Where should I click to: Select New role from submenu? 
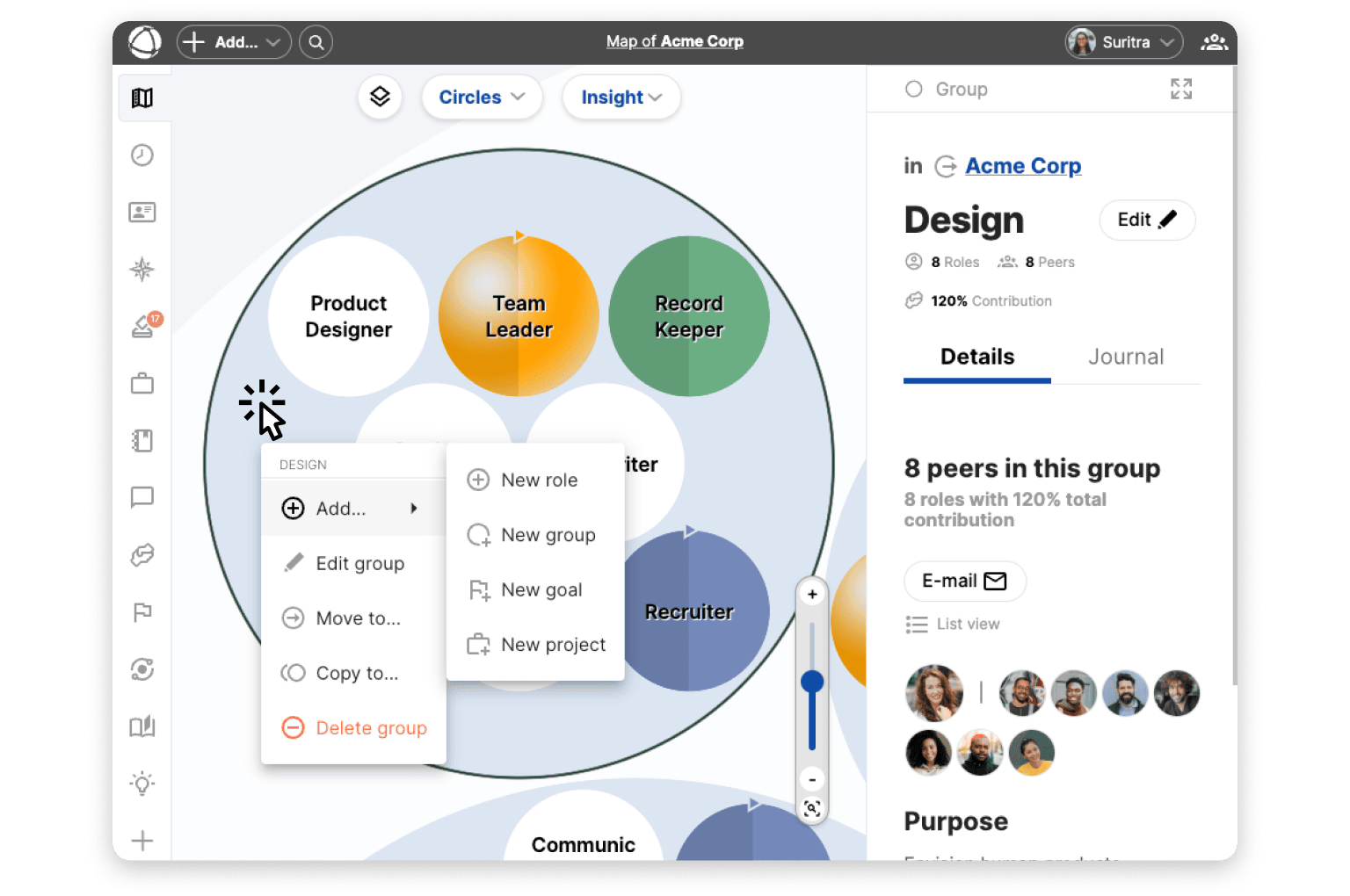(x=538, y=480)
